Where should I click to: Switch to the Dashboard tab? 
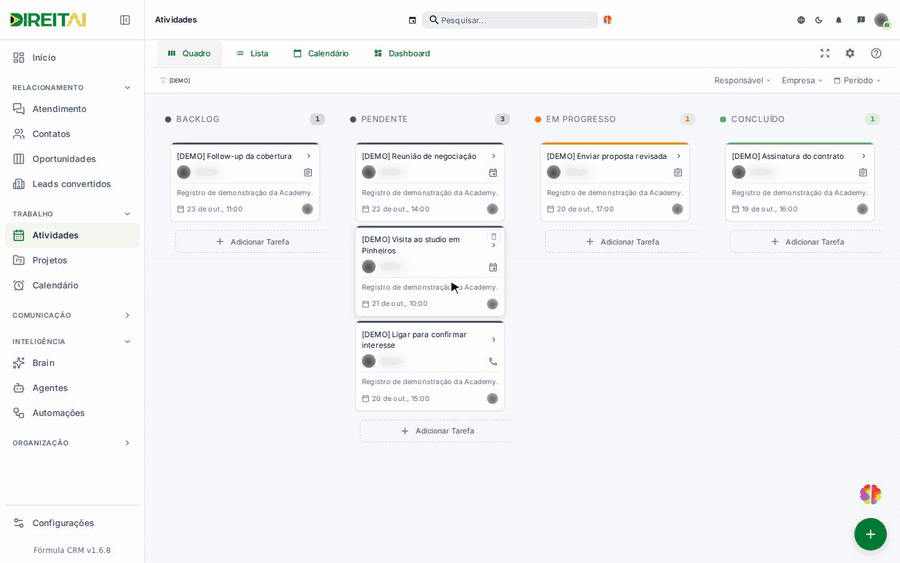402,53
